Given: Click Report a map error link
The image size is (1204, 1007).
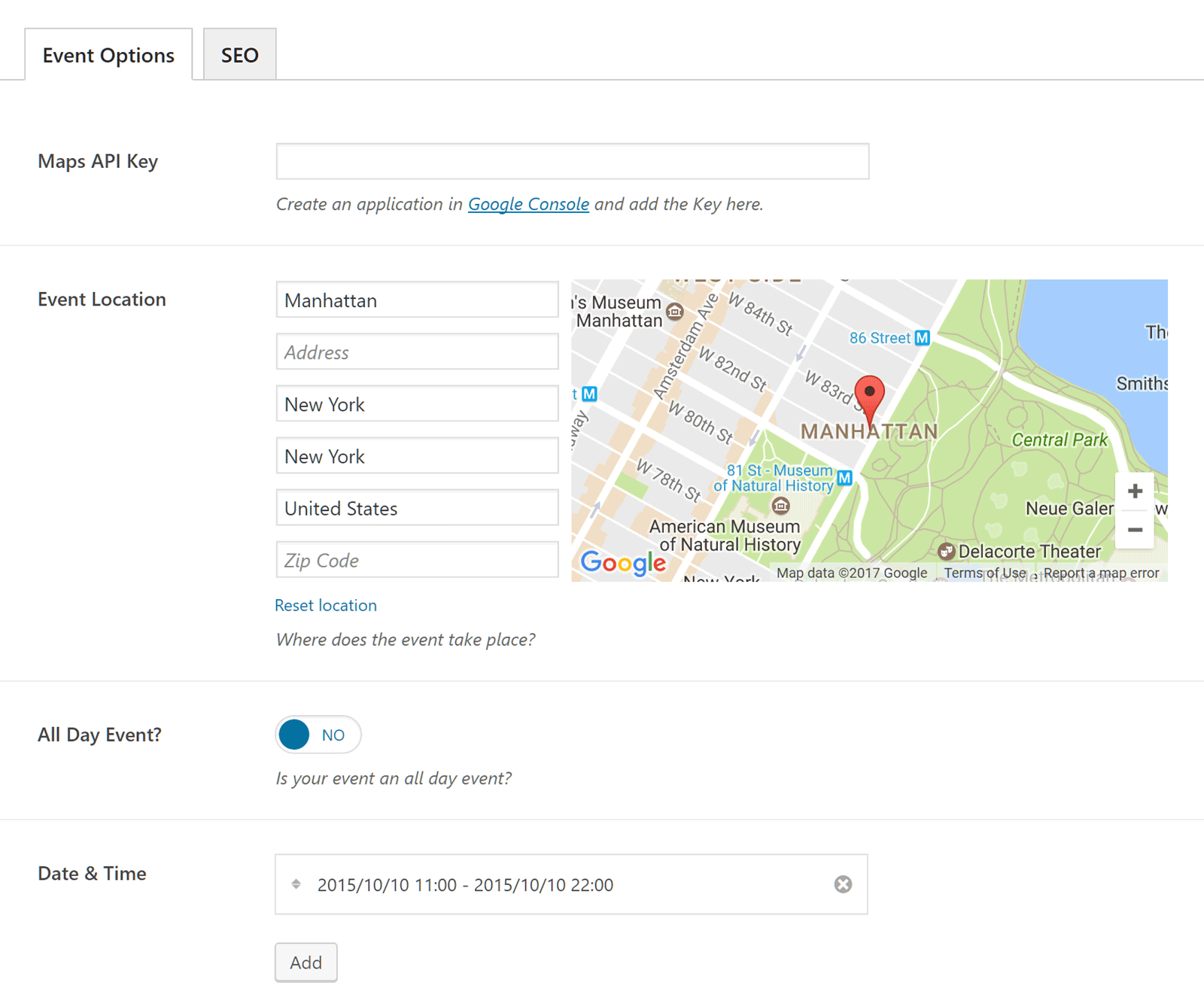Looking at the screenshot, I should [1100, 573].
